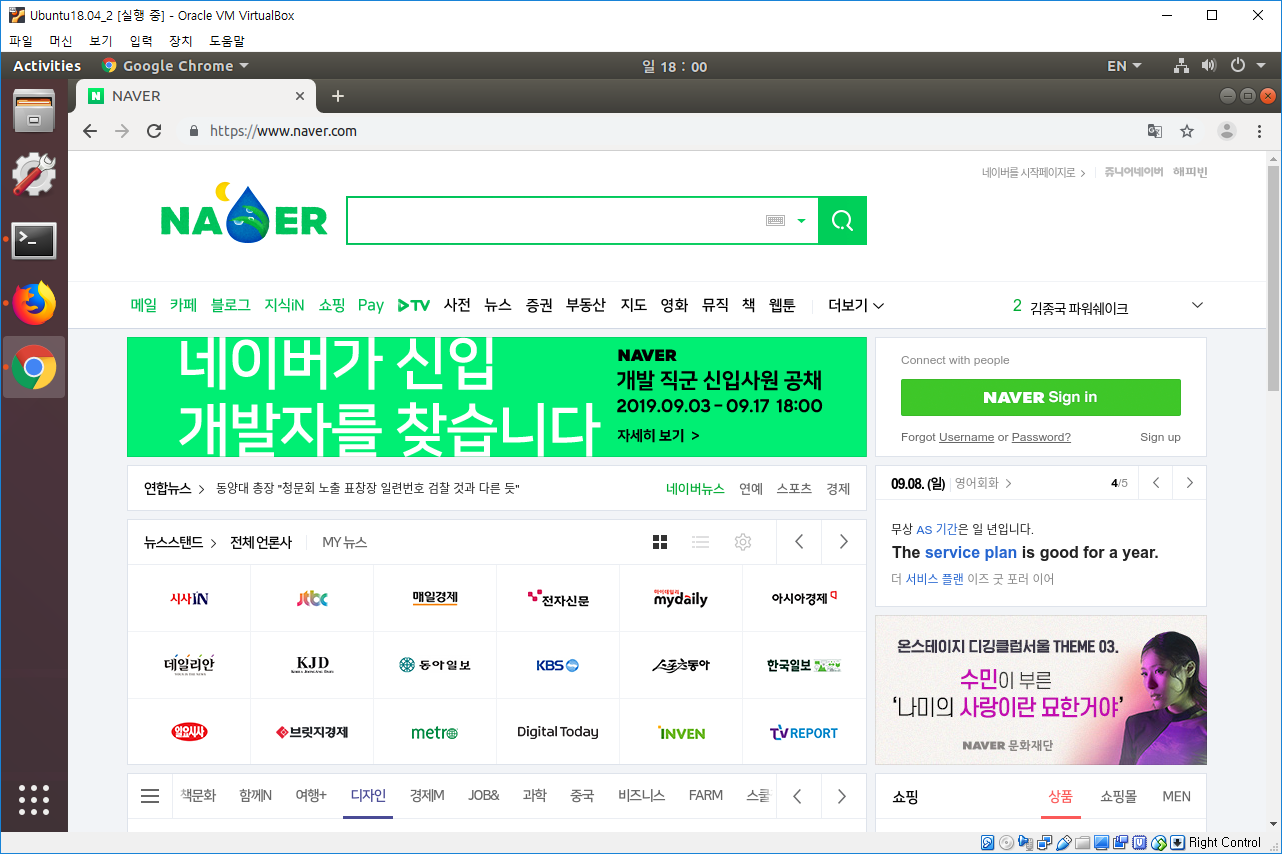This screenshot has height=854, width=1282.
Task: Open the Files app in the Ubuntu dock
Action: [x=34, y=110]
